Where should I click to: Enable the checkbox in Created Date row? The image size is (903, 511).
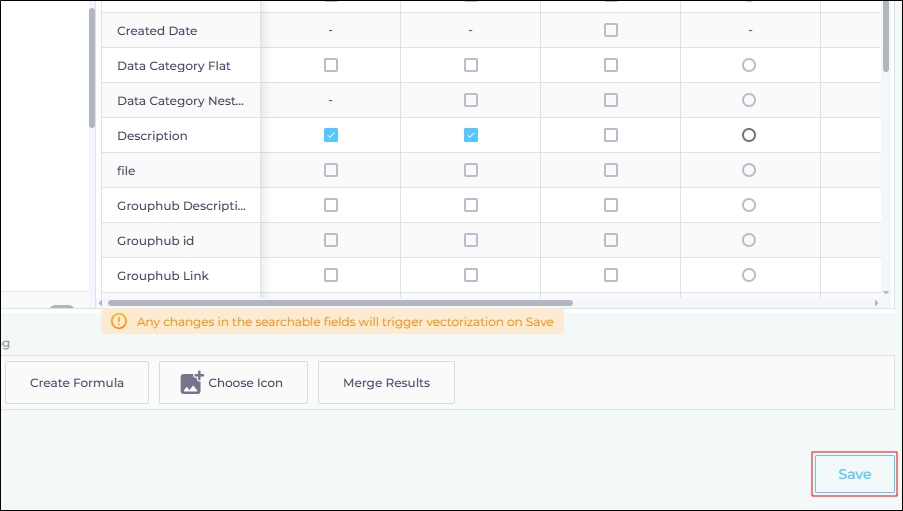[611, 30]
